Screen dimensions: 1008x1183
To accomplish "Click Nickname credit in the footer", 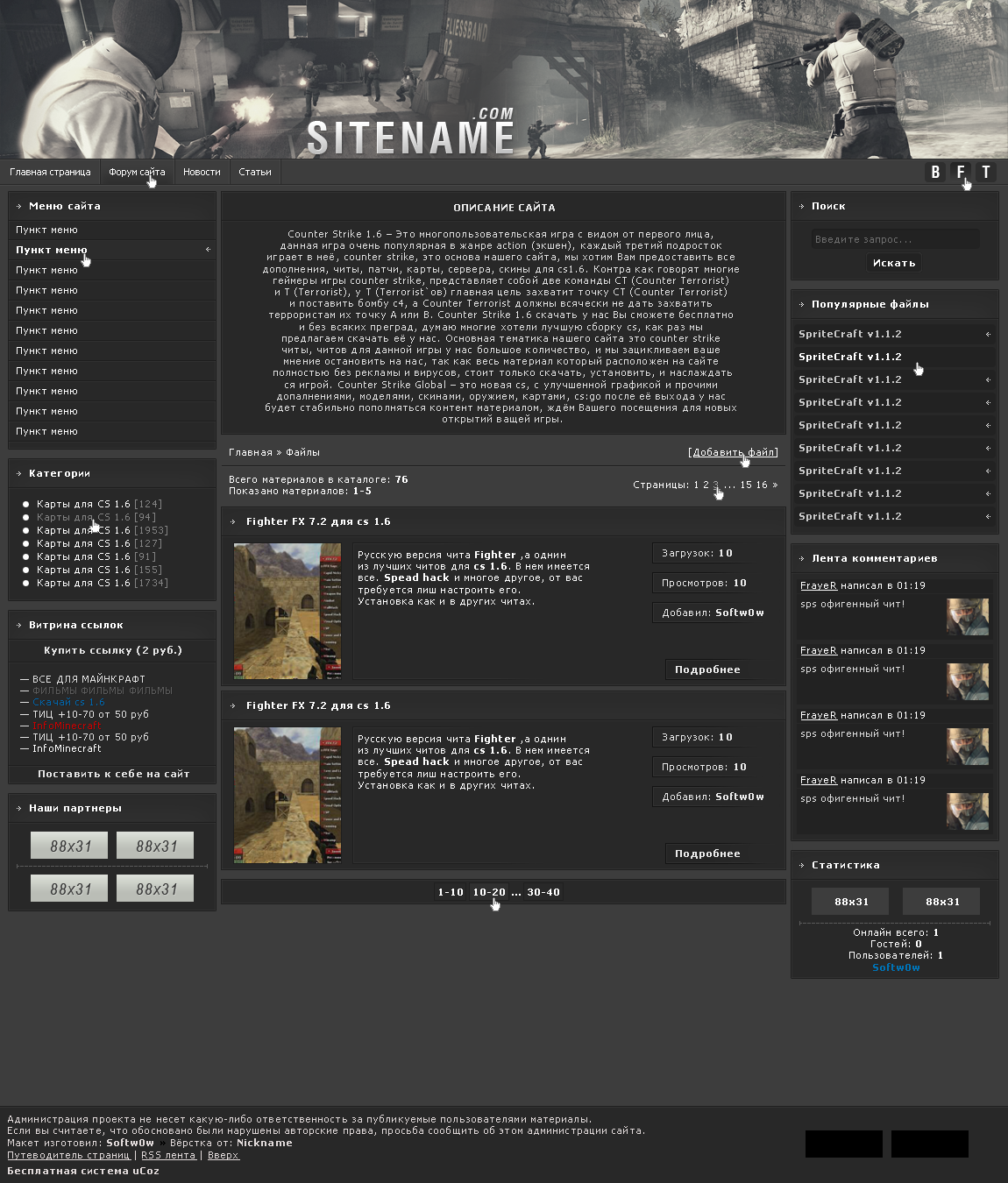I will 265,1143.
